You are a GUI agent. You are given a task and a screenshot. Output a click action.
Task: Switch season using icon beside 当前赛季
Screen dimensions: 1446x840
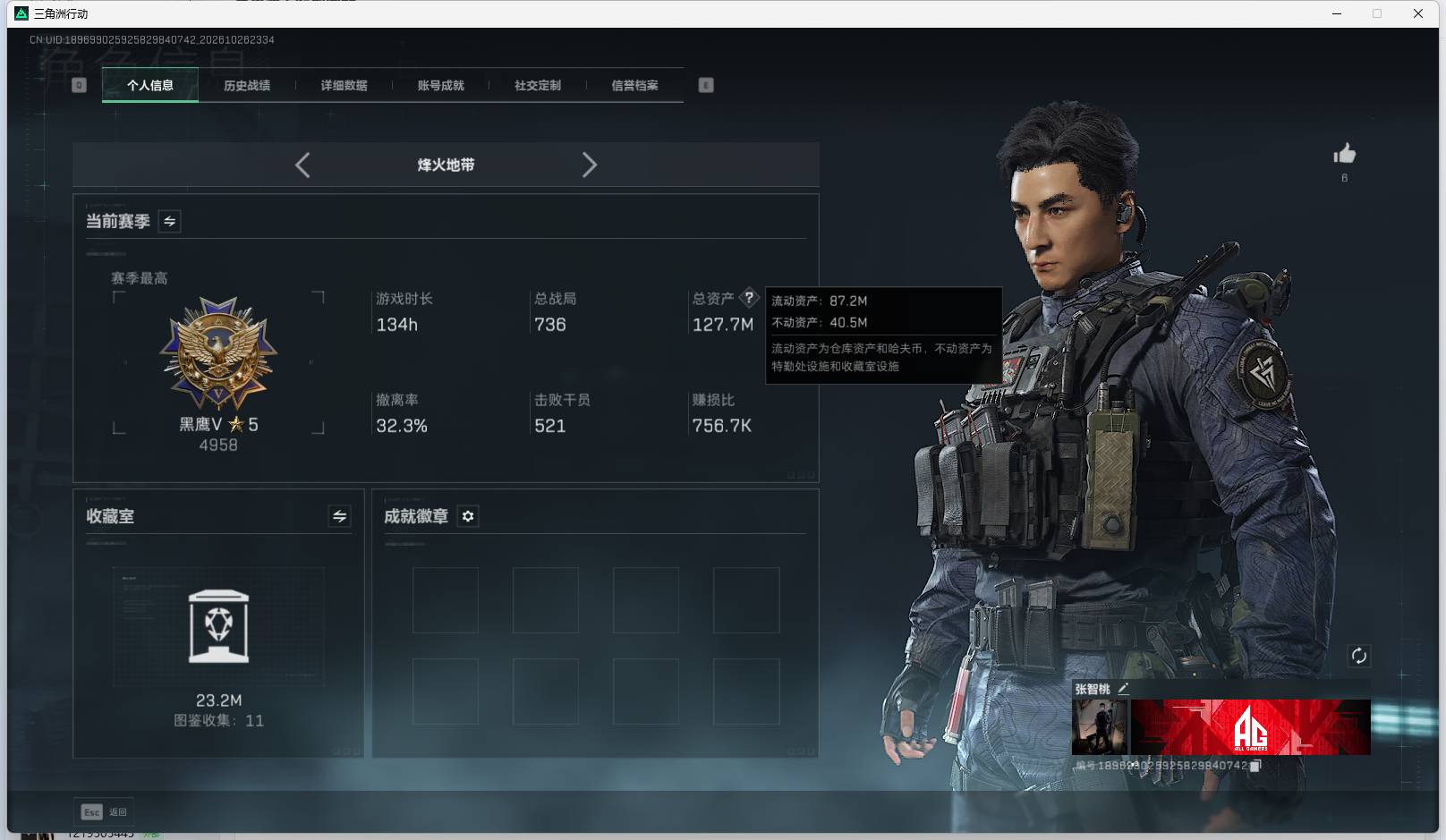point(169,221)
